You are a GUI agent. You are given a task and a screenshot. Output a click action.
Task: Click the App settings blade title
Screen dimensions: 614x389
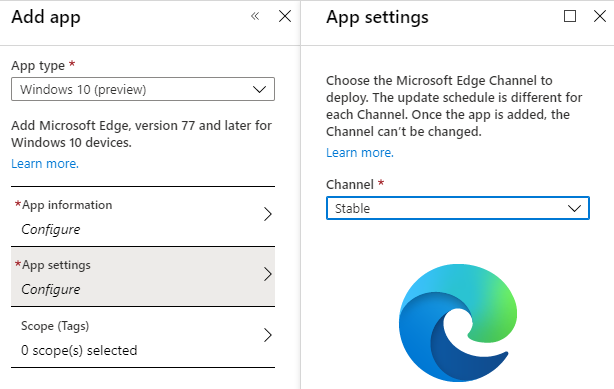(377, 17)
